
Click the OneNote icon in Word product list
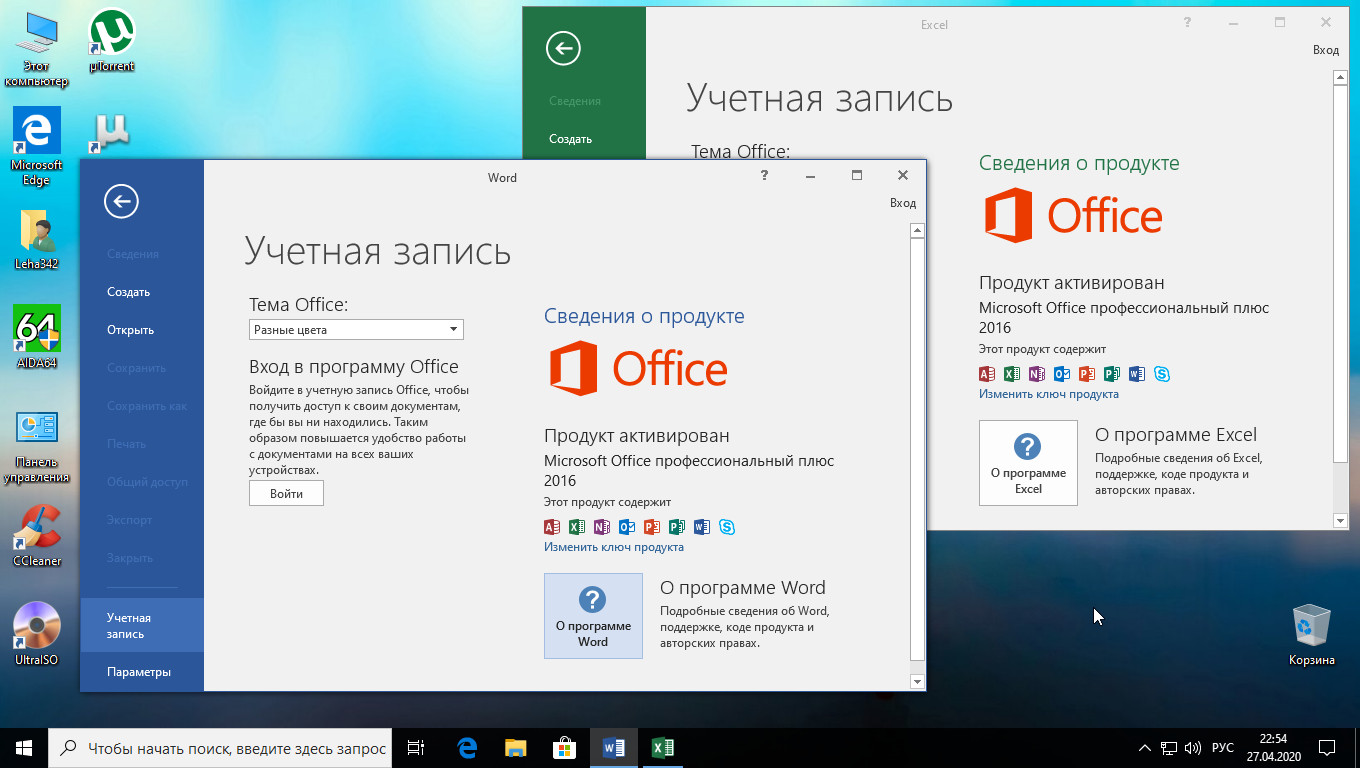[x=602, y=527]
